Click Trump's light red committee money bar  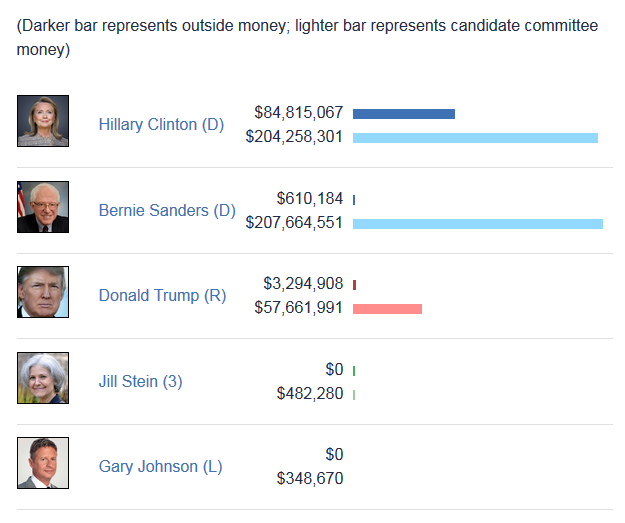coord(387,308)
